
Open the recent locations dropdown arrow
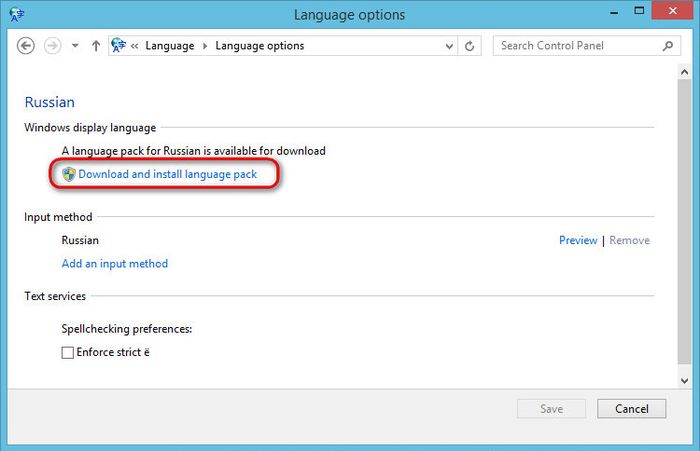point(75,46)
